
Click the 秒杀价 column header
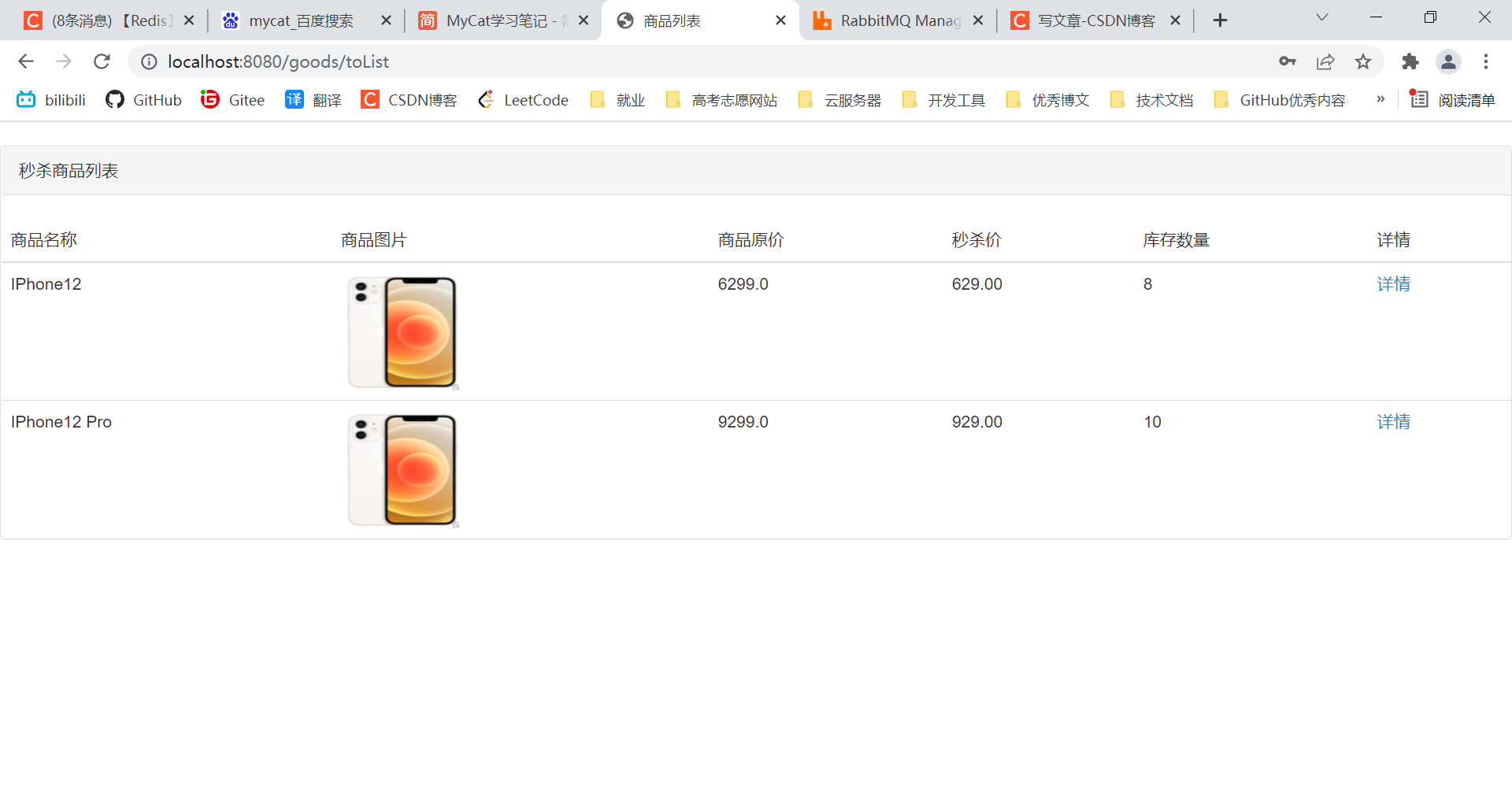coord(976,240)
